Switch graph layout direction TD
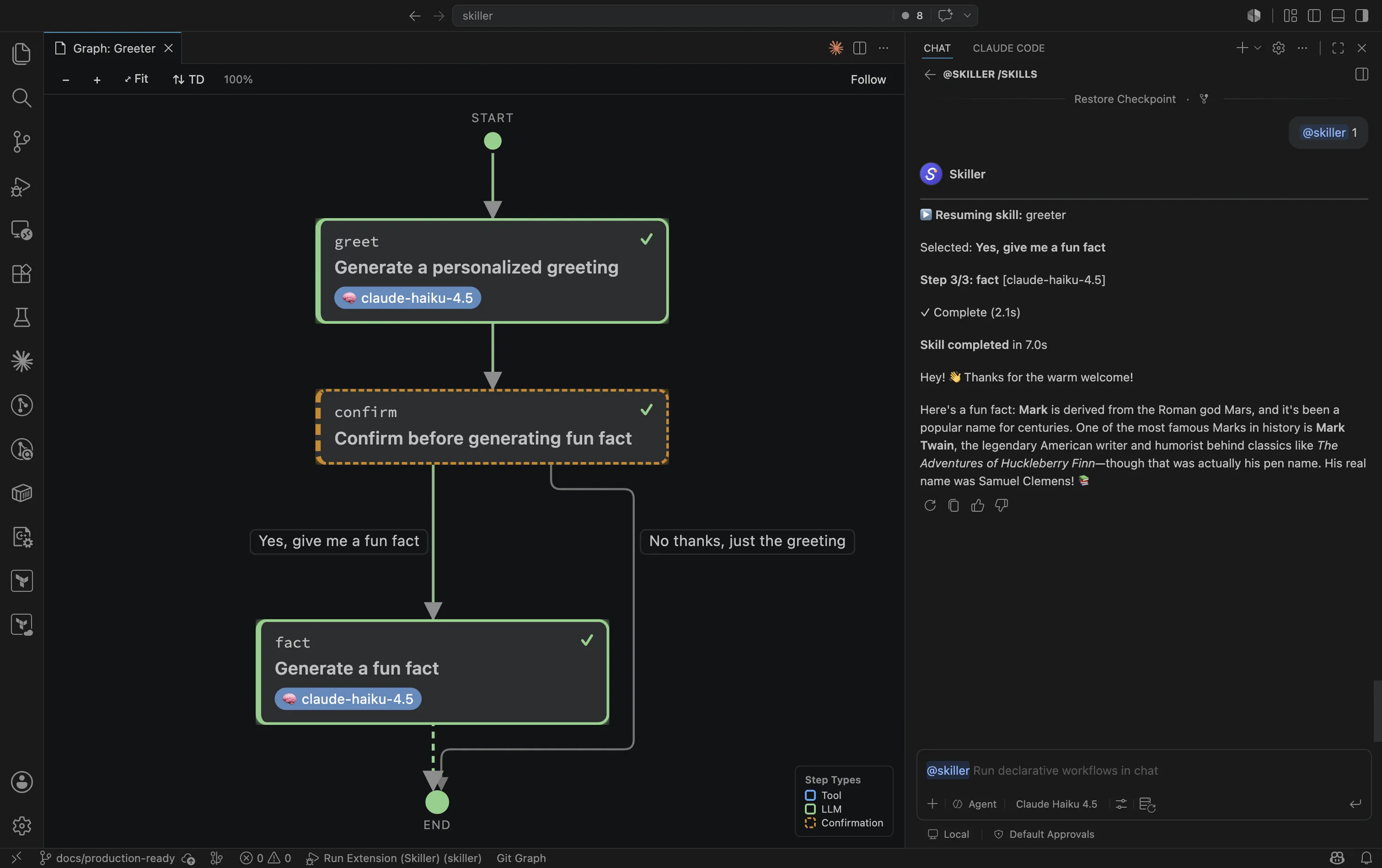The height and width of the screenshot is (868, 1382). click(189, 80)
